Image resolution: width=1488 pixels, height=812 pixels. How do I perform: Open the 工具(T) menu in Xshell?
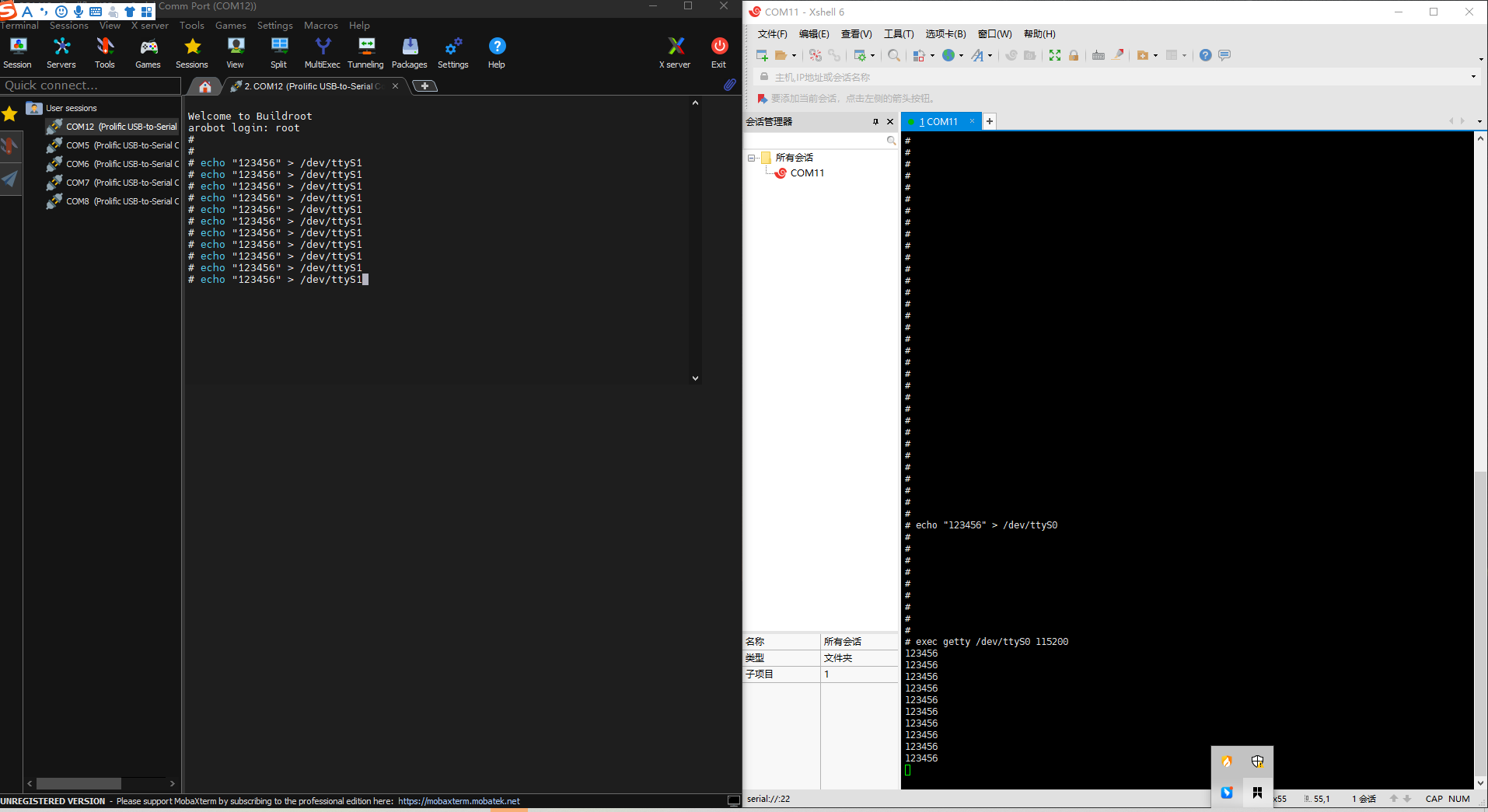(898, 33)
